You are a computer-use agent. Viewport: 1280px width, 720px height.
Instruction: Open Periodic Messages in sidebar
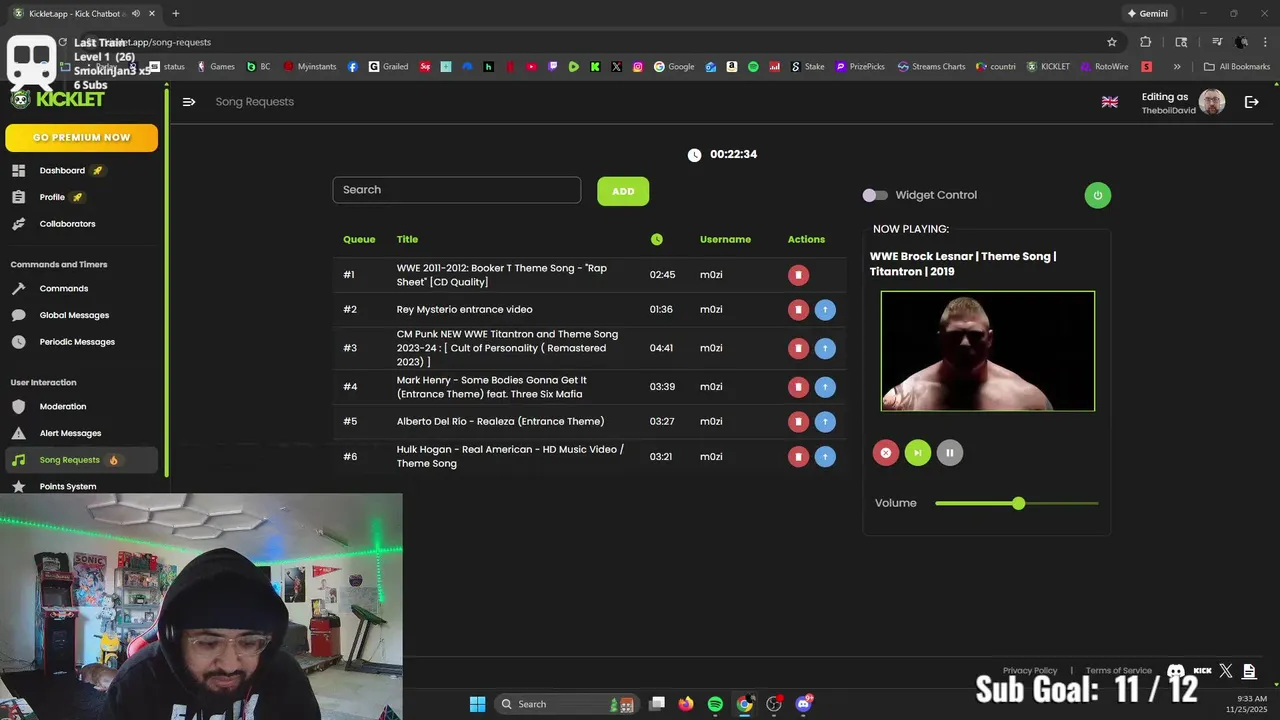(x=77, y=342)
